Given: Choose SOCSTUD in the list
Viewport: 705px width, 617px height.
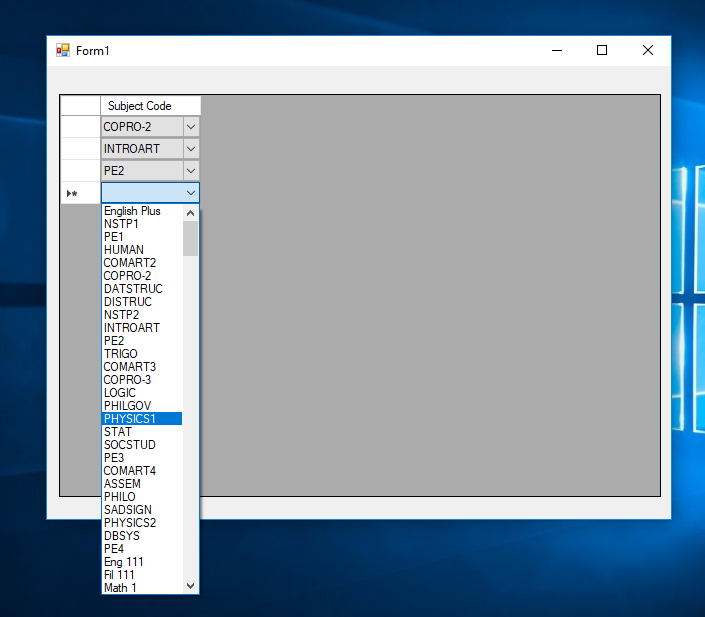Looking at the screenshot, I should click(x=142, y=445).
